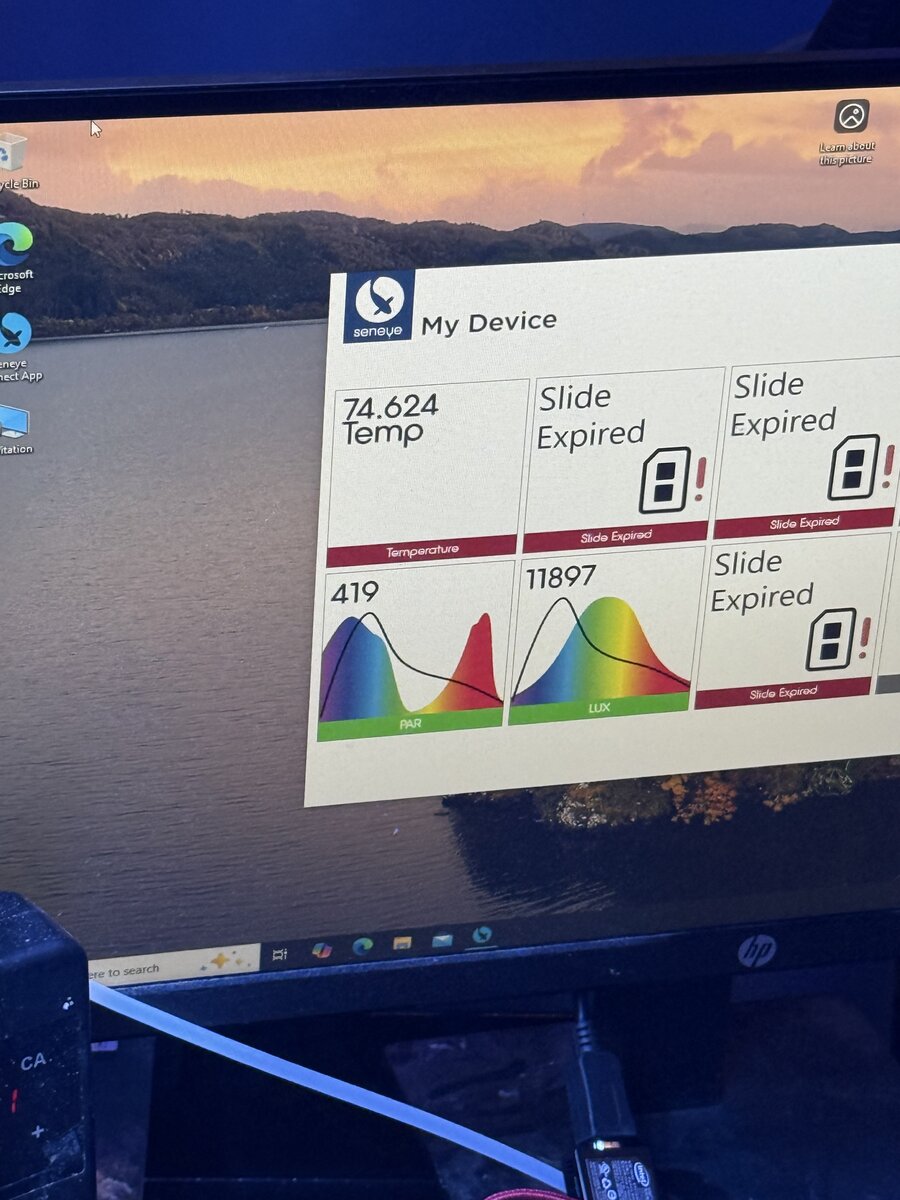Launch Copilot from the taskbar
This screenshot has height=1200, width=900.
coord(321,950)
